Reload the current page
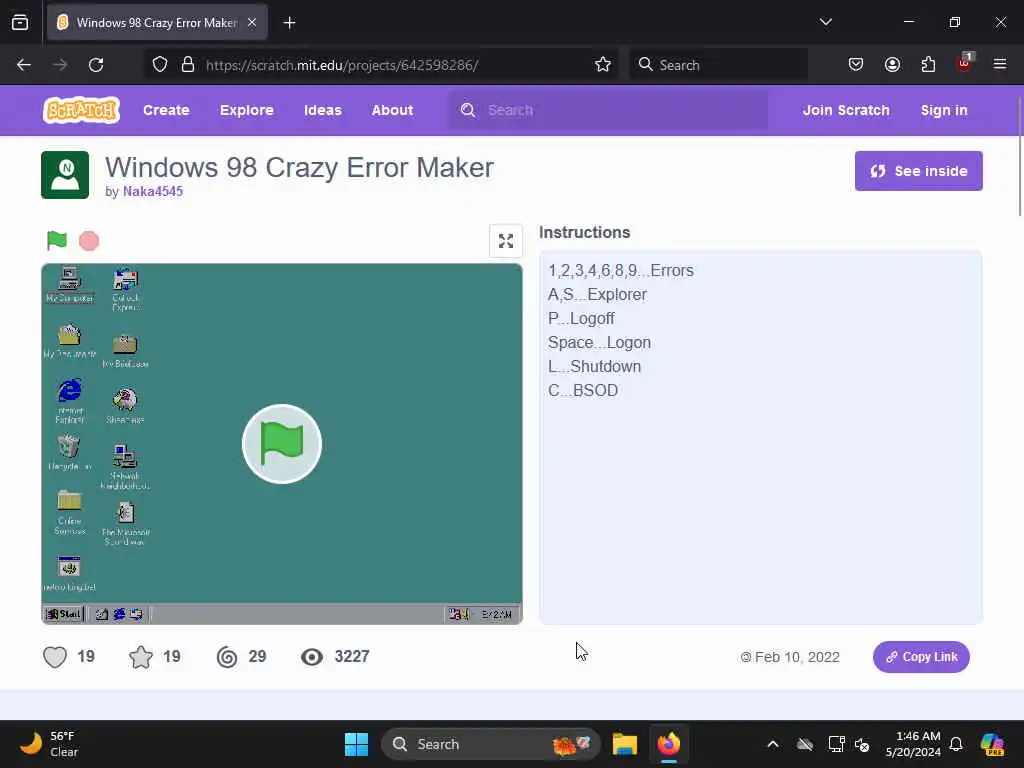This screenshot has height=768, width=1024. tap(96, 65)
